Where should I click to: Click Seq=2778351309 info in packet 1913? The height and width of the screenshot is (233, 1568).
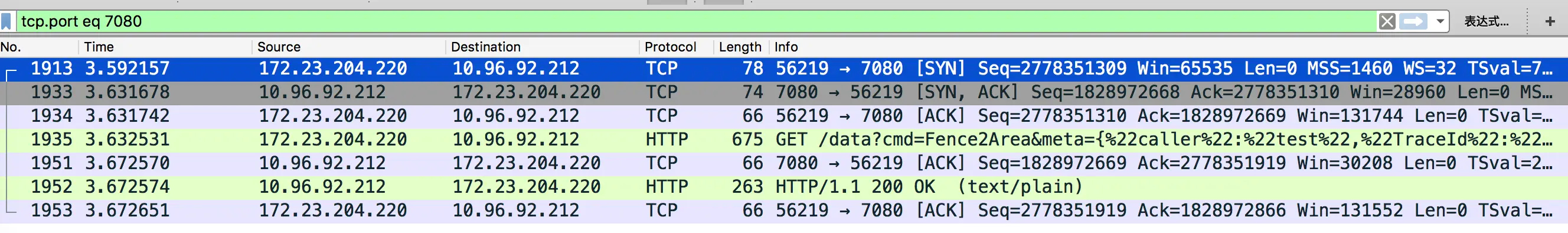click(x=1052, y=69)
